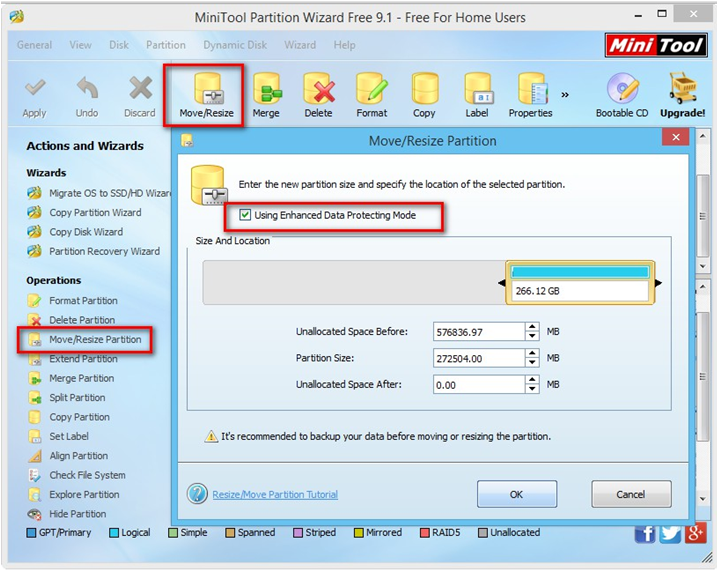Click left resize handle arrow of partition
717x571 pixels.
(x=502, y=283)
